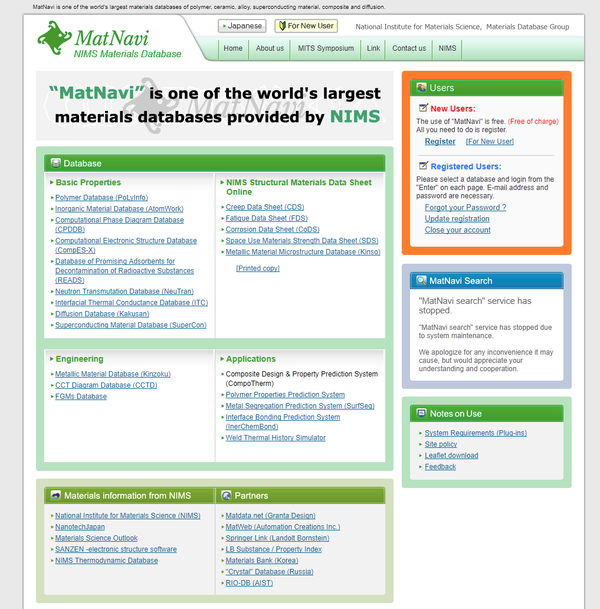Click the Database panel header icon
The height and width of the screenshot is (609, 600).
tap(56, 163)
